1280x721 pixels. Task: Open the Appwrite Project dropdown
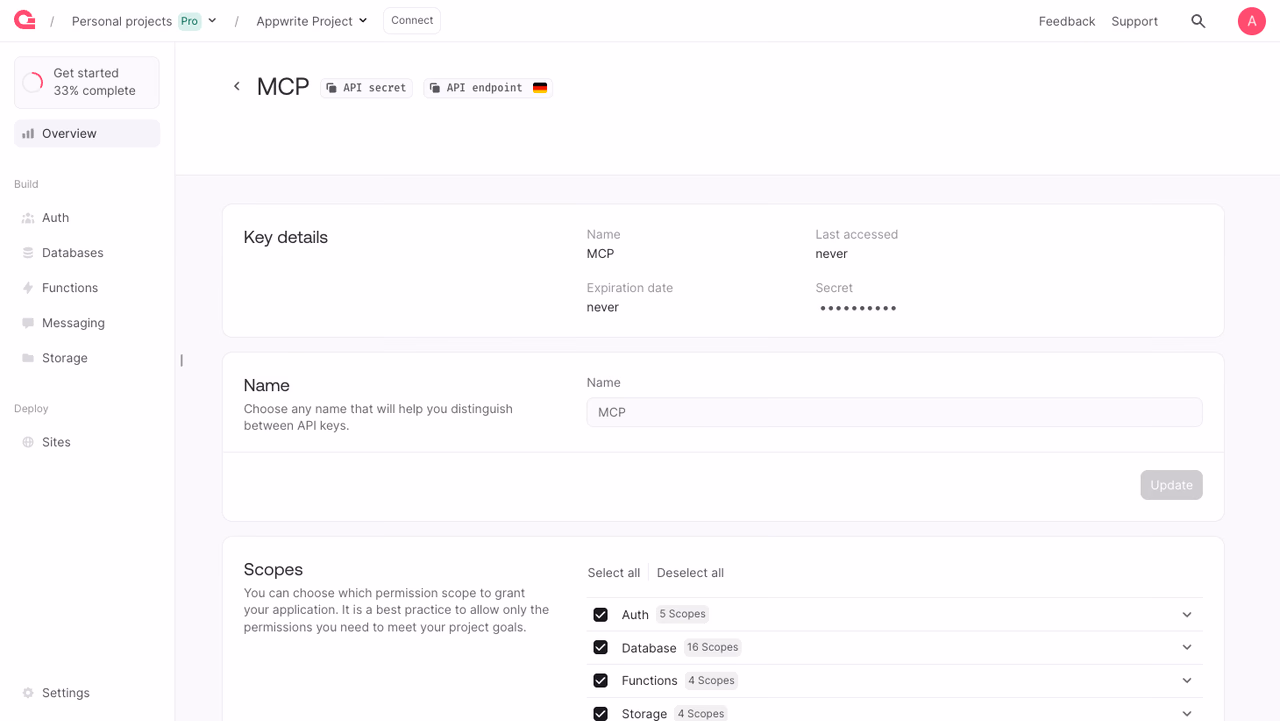(312, 21)
